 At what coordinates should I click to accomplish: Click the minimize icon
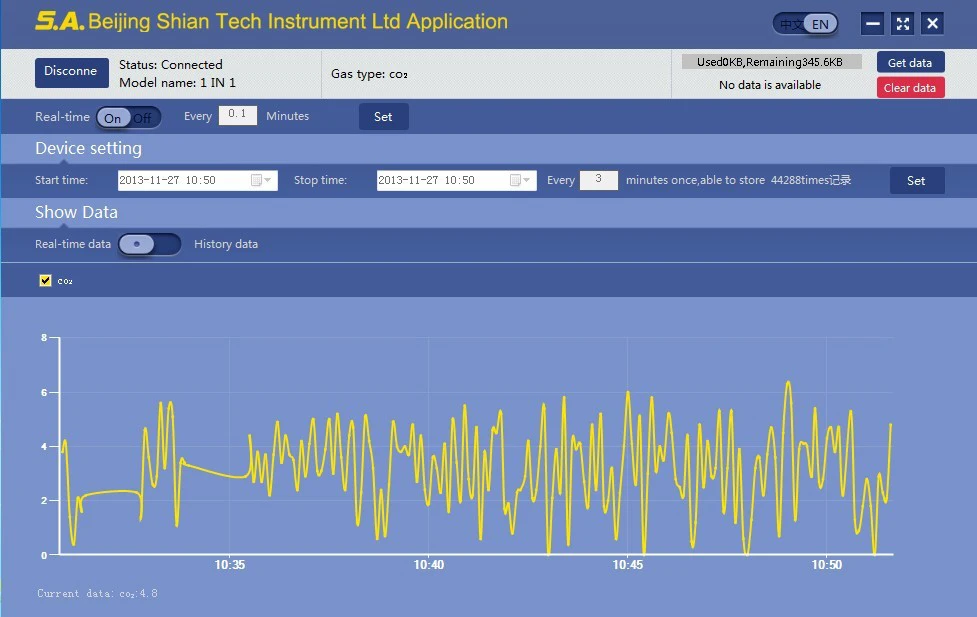(x=872, y=23)
